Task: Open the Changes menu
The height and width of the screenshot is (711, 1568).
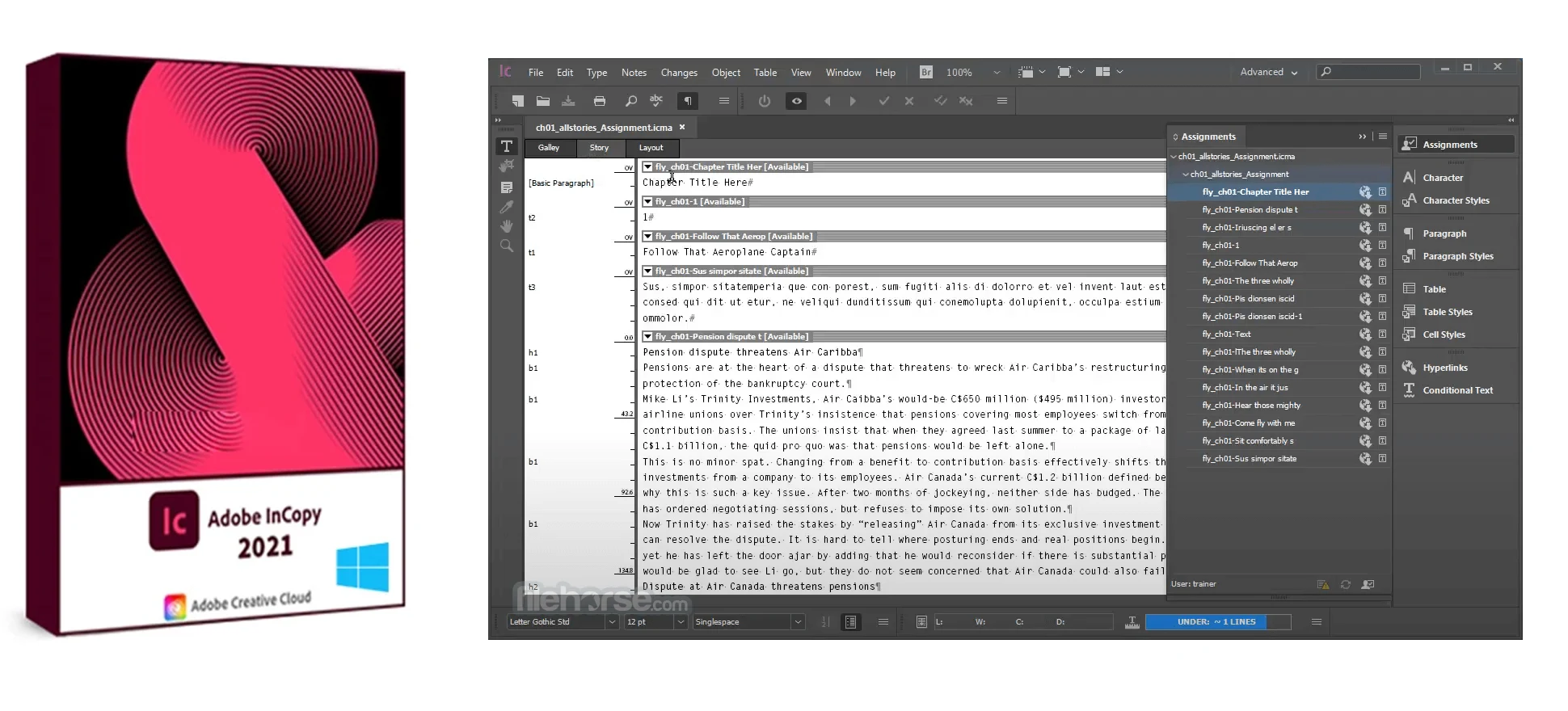Action: click(x=679, y=73)
